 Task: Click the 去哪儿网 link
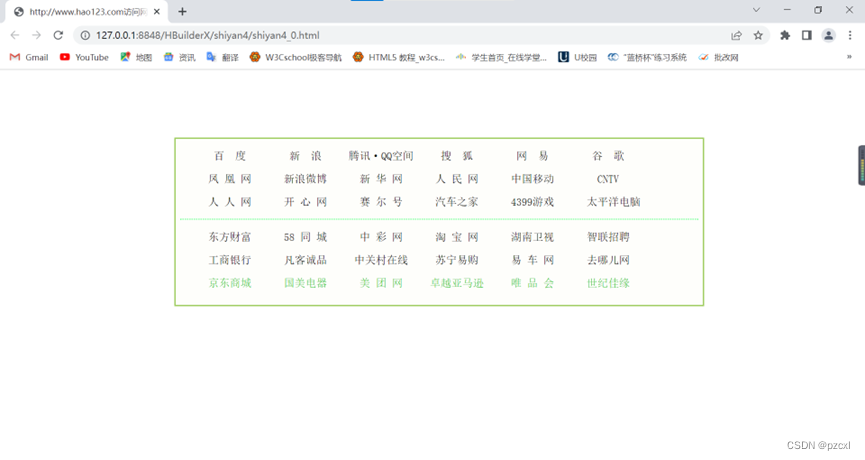tap(608, 260)
